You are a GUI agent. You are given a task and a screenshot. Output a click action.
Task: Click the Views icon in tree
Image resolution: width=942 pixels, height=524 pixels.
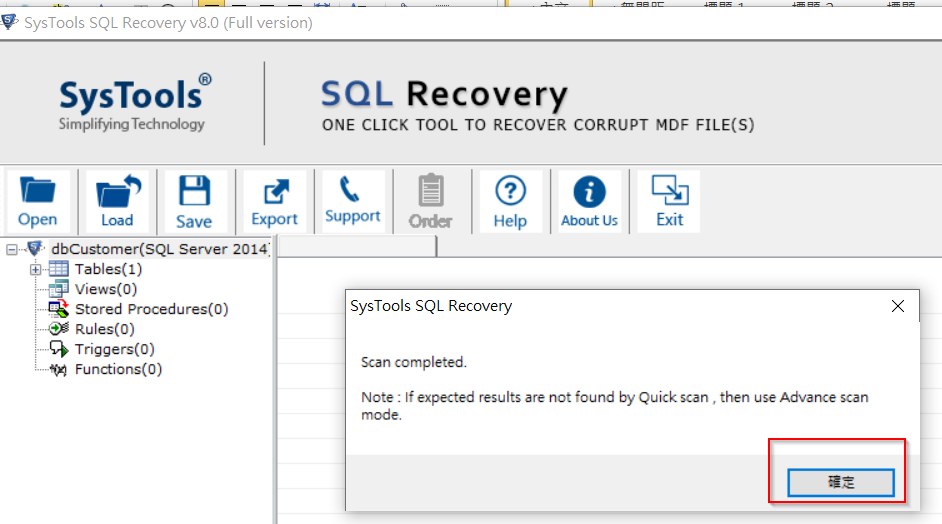coord(59,288)
